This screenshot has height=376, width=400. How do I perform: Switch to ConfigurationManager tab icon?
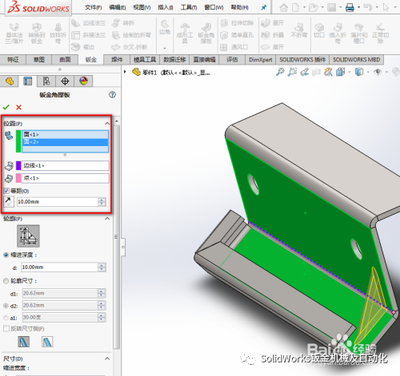pos(46,81)
